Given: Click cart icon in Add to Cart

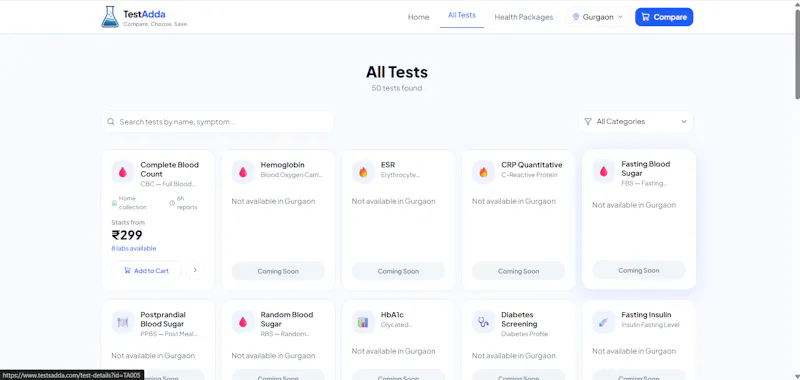Looking at the screenshot, I should pos(128,271).
